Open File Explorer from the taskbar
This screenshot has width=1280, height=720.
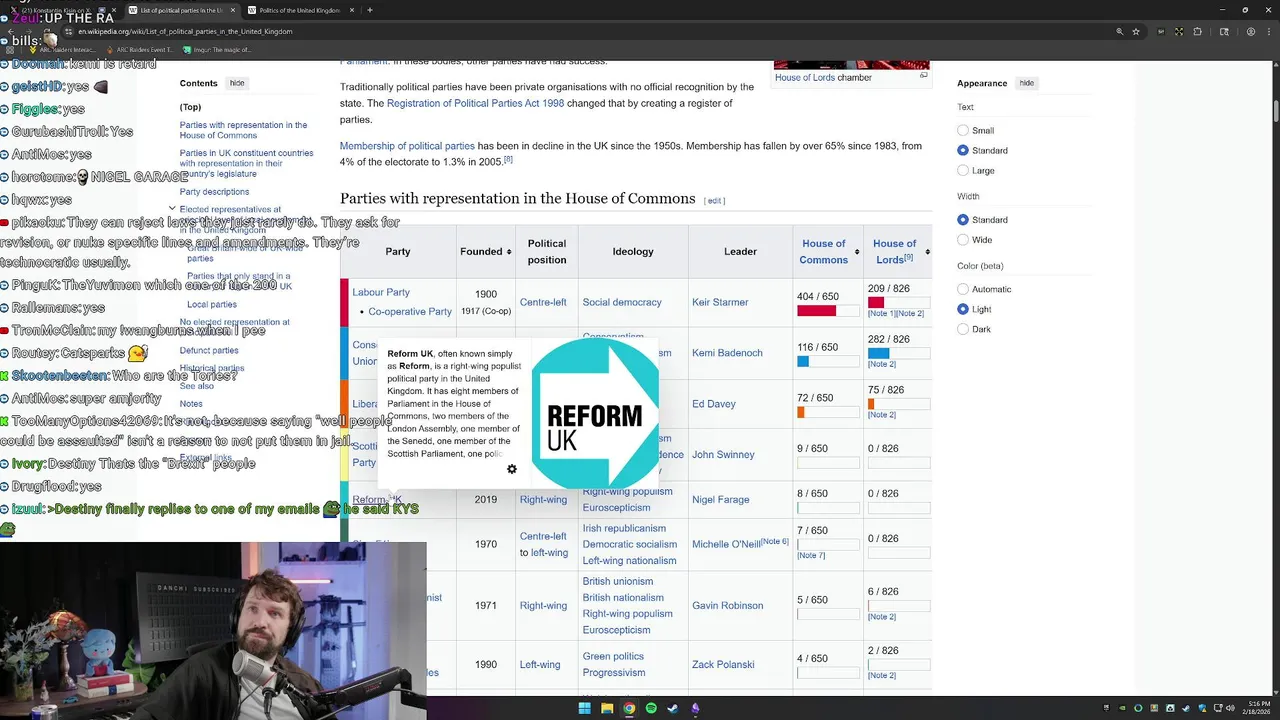click(607, 708)
